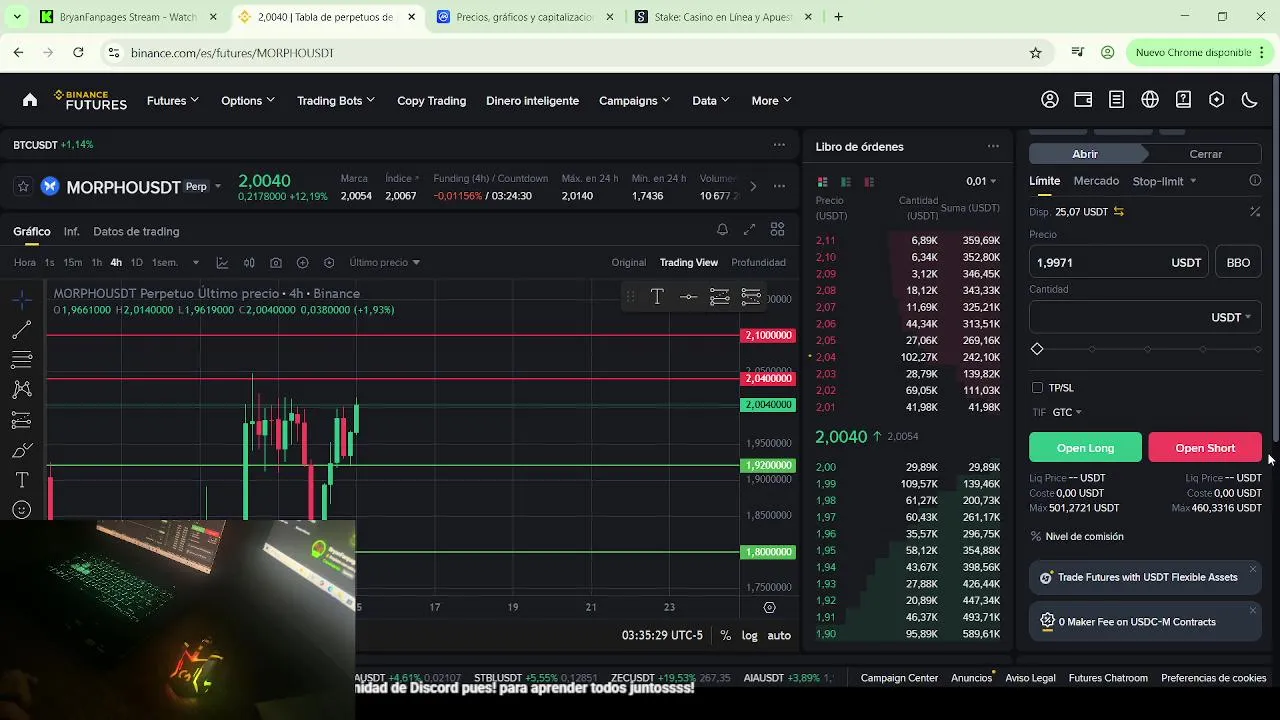Open the language globe icon
This screenshot has width=1280, height=720.
click(x=1150, y=100)
